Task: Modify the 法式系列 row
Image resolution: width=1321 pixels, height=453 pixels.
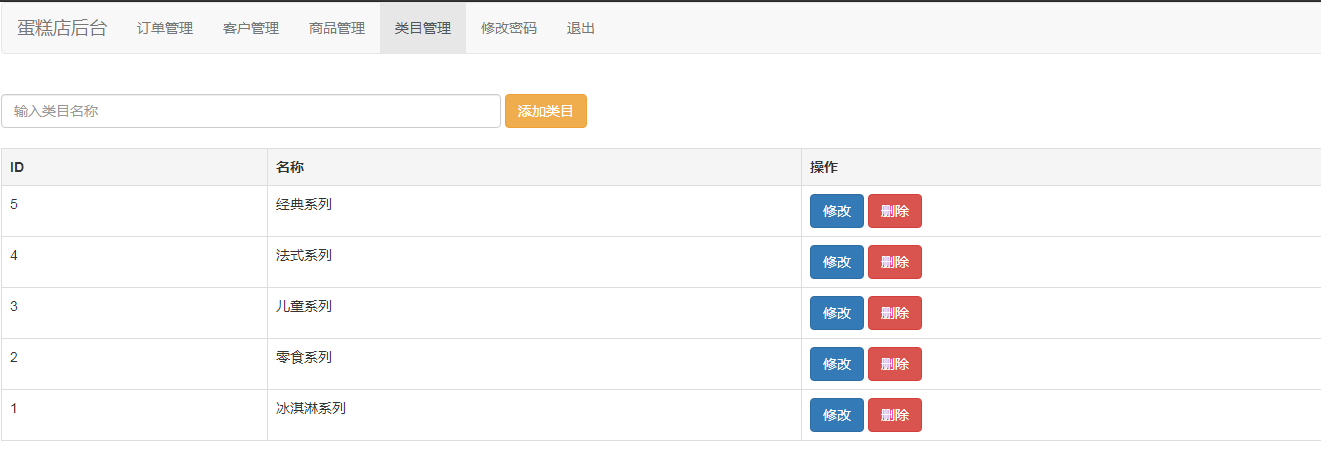Action: [837, 262]
